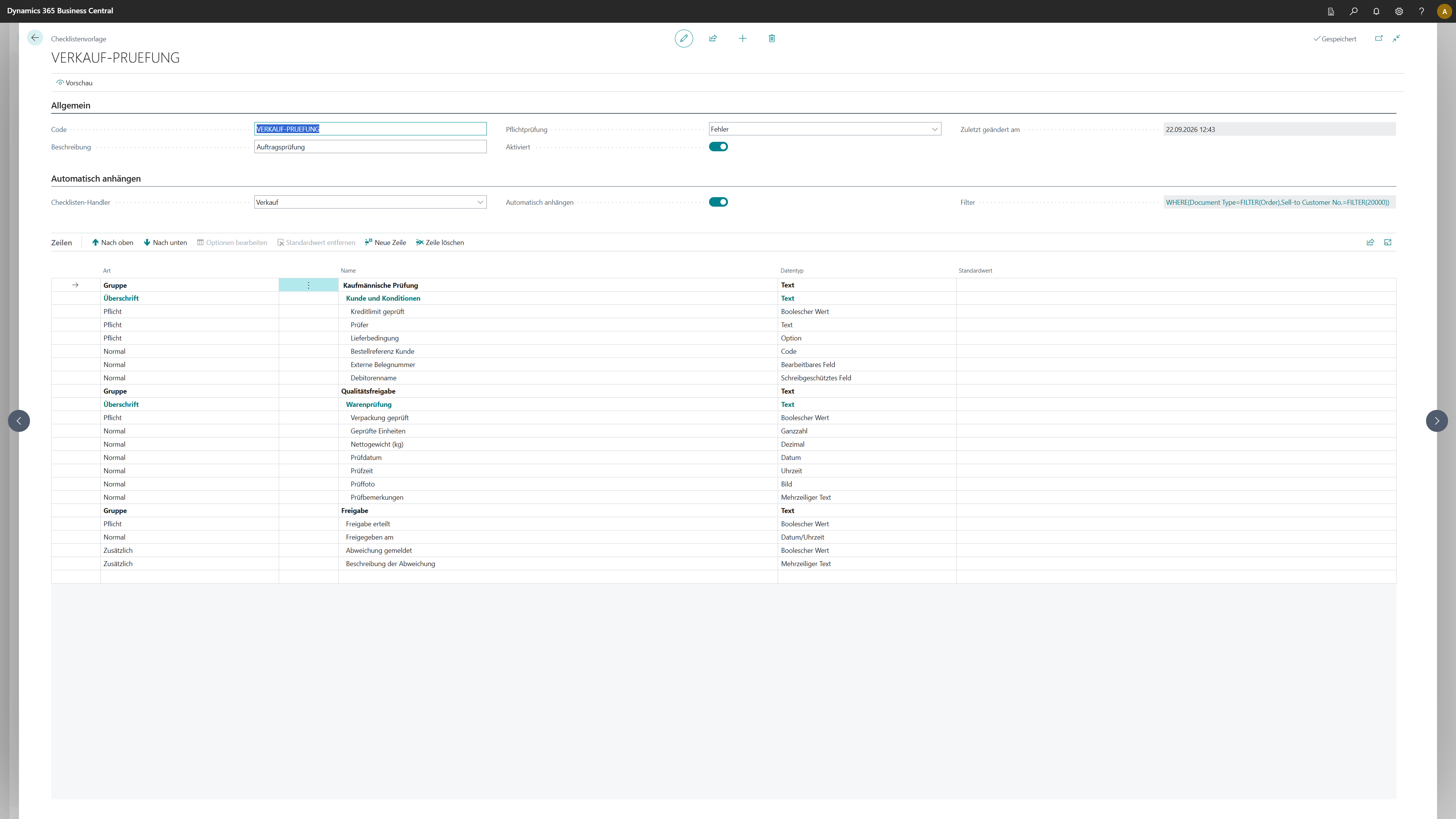Viewport: 1456px width, 819px height.
Task: Click the Schreibgeschütztes Feld datatype cell
Action: (867, 378)
